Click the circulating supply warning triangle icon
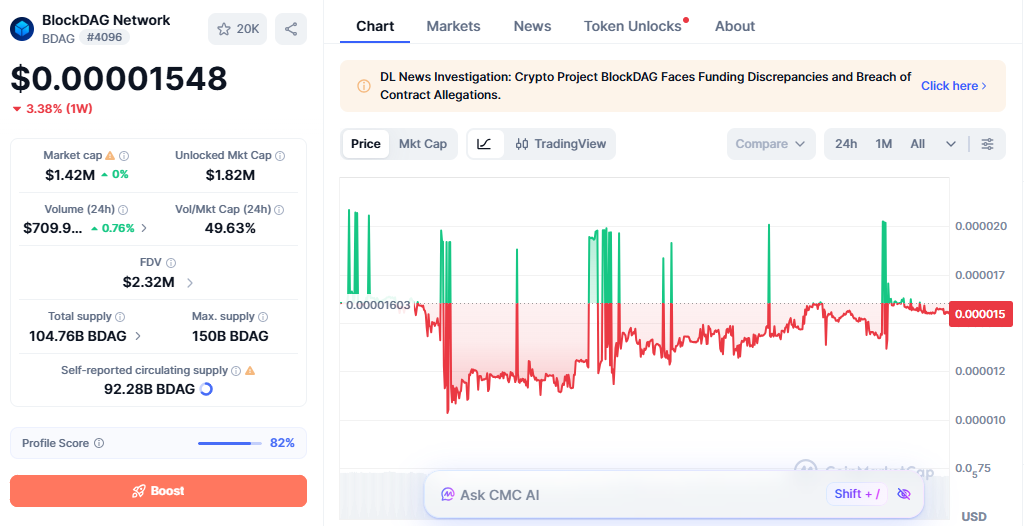 [x=250, y=370]
